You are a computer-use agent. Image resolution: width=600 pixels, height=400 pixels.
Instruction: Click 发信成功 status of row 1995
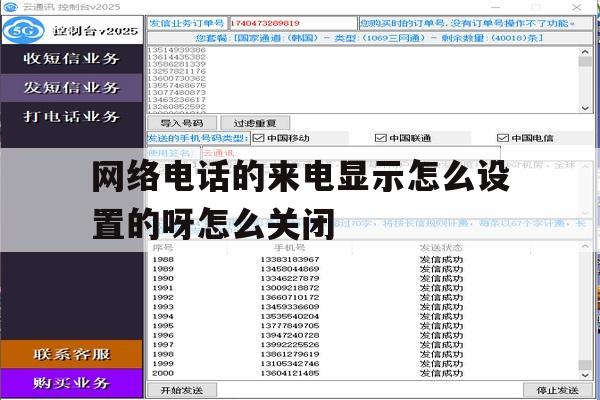click(441, 326)
